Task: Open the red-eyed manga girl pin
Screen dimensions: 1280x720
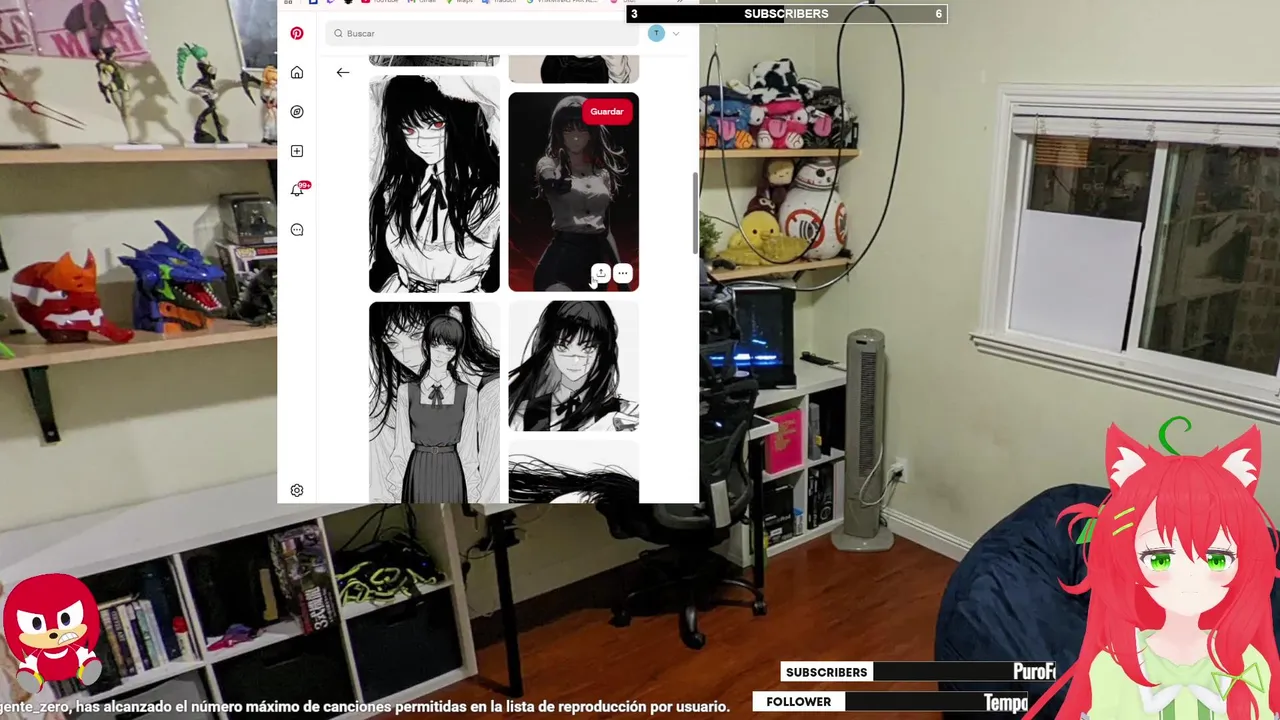Action: coord(434,184)
